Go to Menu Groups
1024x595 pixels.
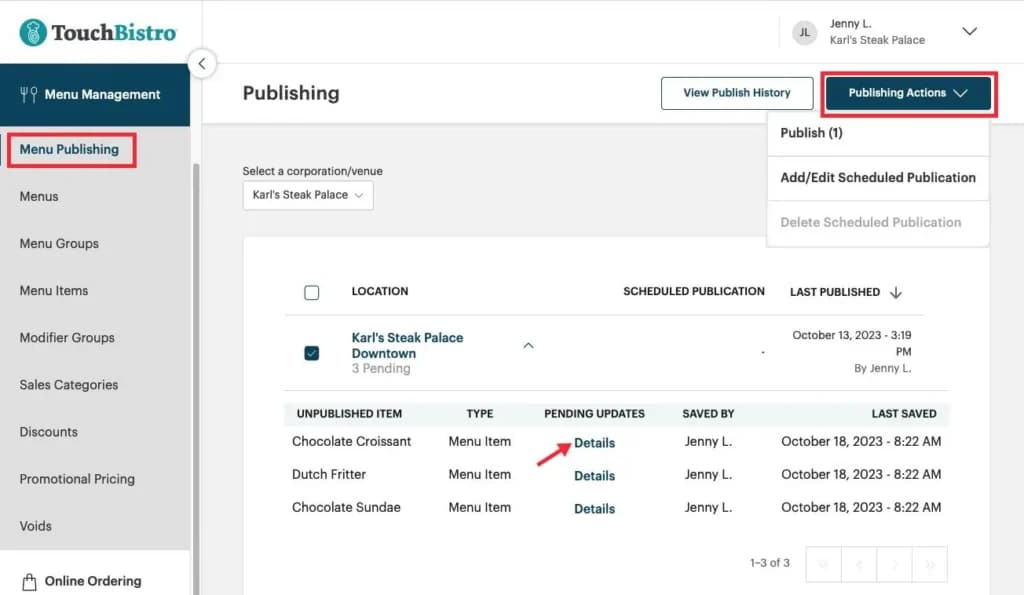(x=59, y=244)
